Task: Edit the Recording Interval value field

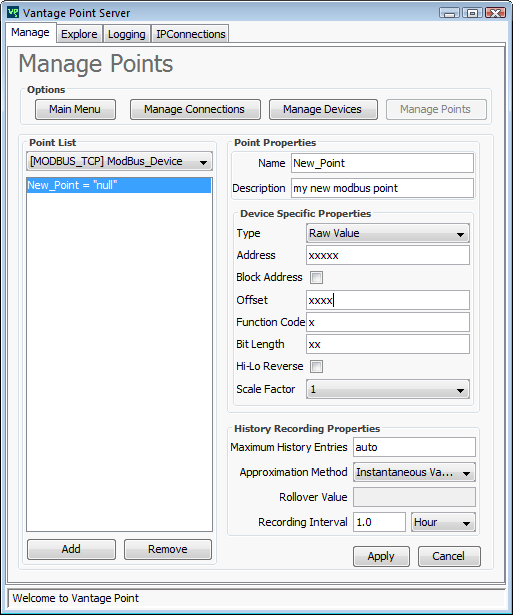Action: tap(379, 522)
